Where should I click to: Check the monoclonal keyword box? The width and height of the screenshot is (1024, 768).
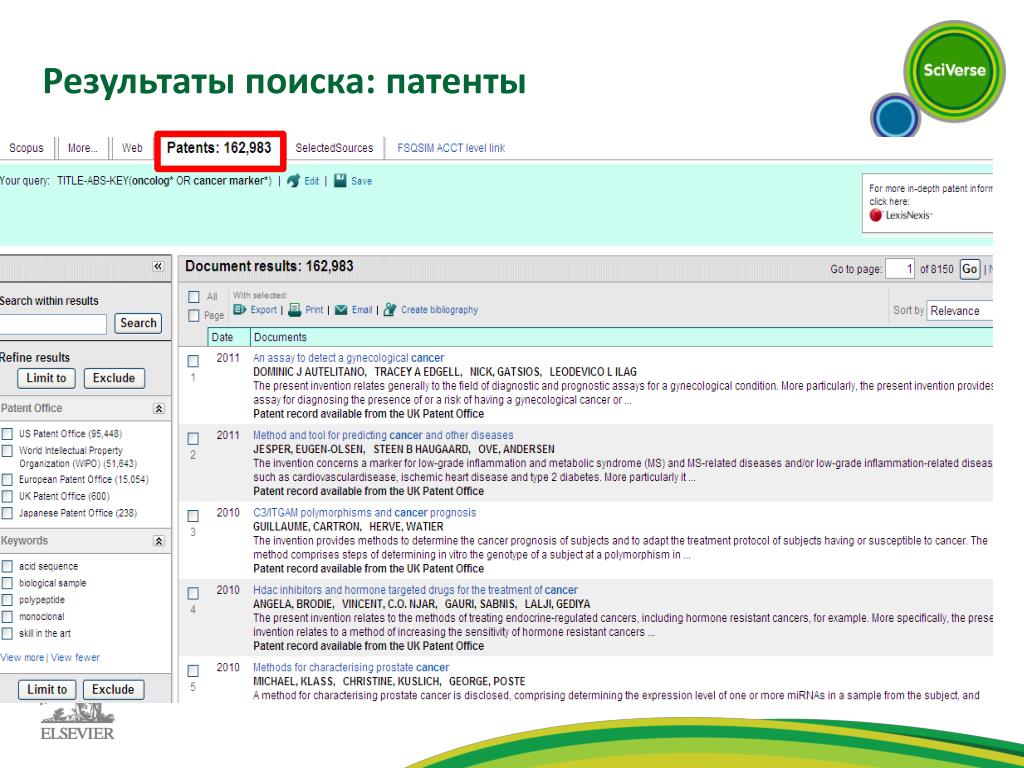point(7,617)
